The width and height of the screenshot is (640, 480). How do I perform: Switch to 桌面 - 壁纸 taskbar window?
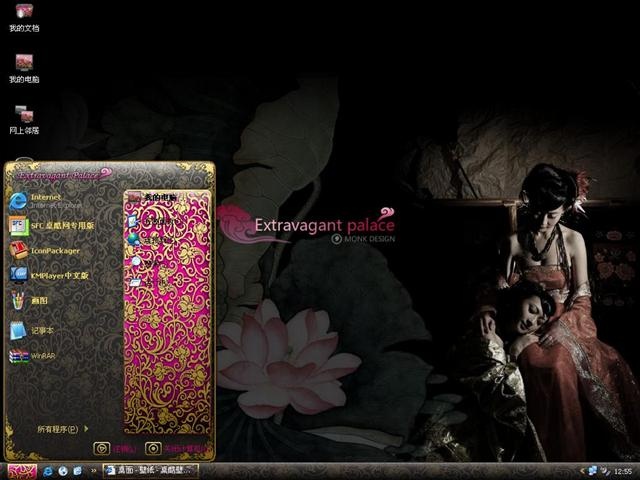coord(150,471)
